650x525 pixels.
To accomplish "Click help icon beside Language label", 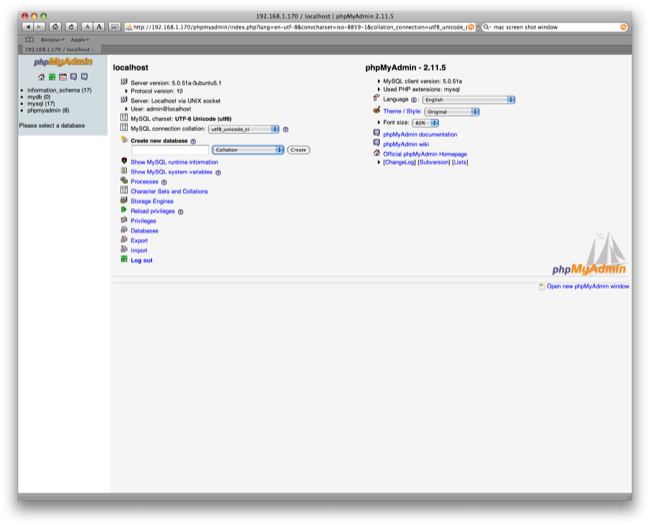I will [x=413, y=100].
